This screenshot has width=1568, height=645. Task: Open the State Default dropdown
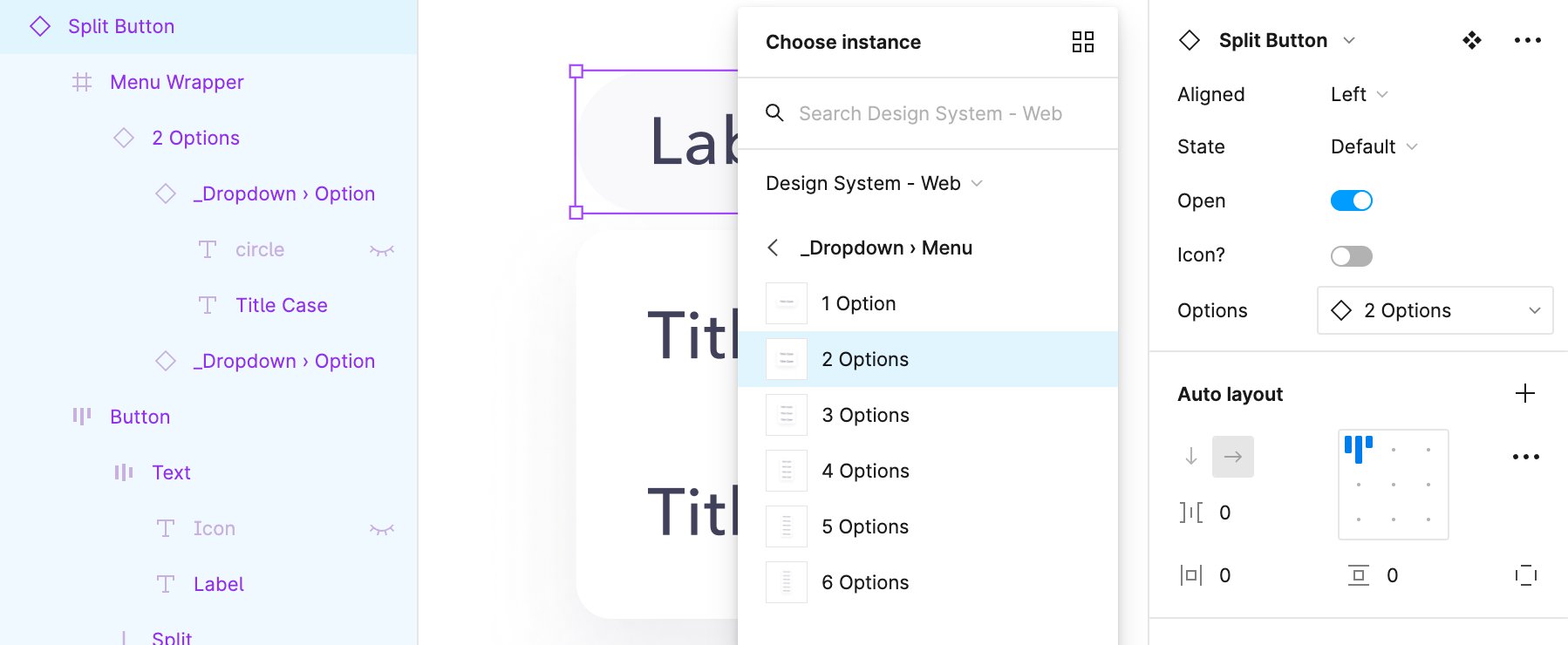[x=1374, y=146]
